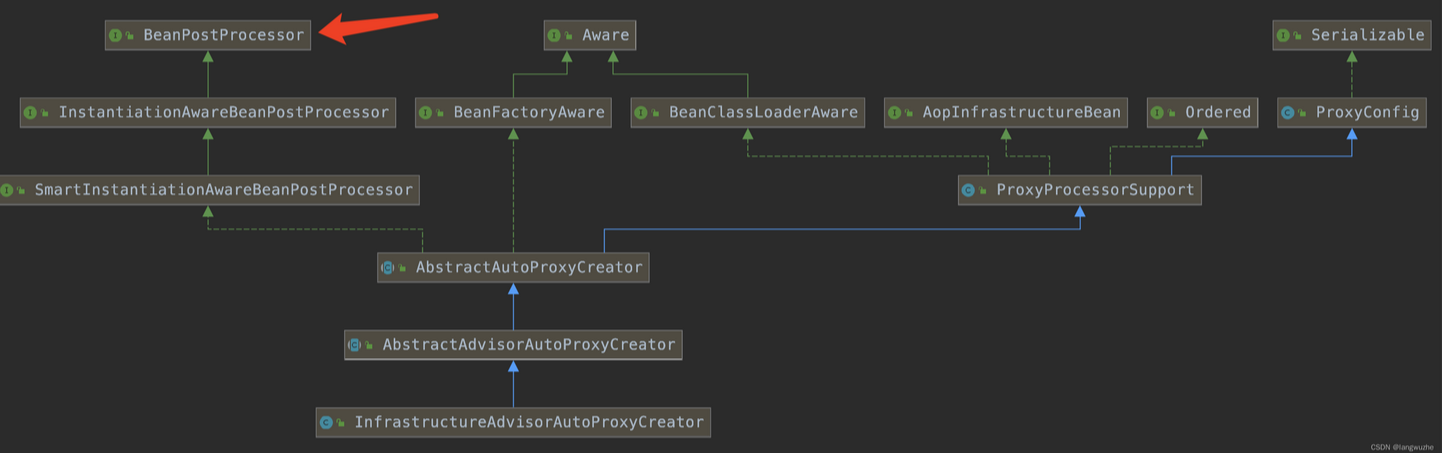Select the Serializable node
1442x453 pixels.
1352,35
